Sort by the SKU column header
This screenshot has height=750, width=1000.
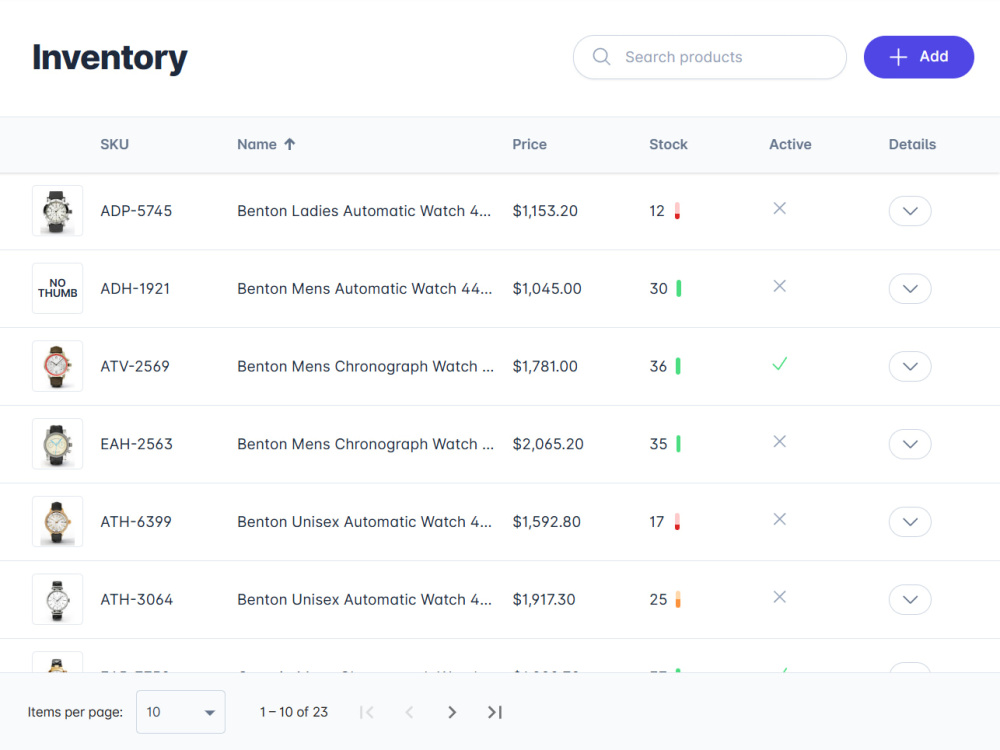tap(115, 144)
